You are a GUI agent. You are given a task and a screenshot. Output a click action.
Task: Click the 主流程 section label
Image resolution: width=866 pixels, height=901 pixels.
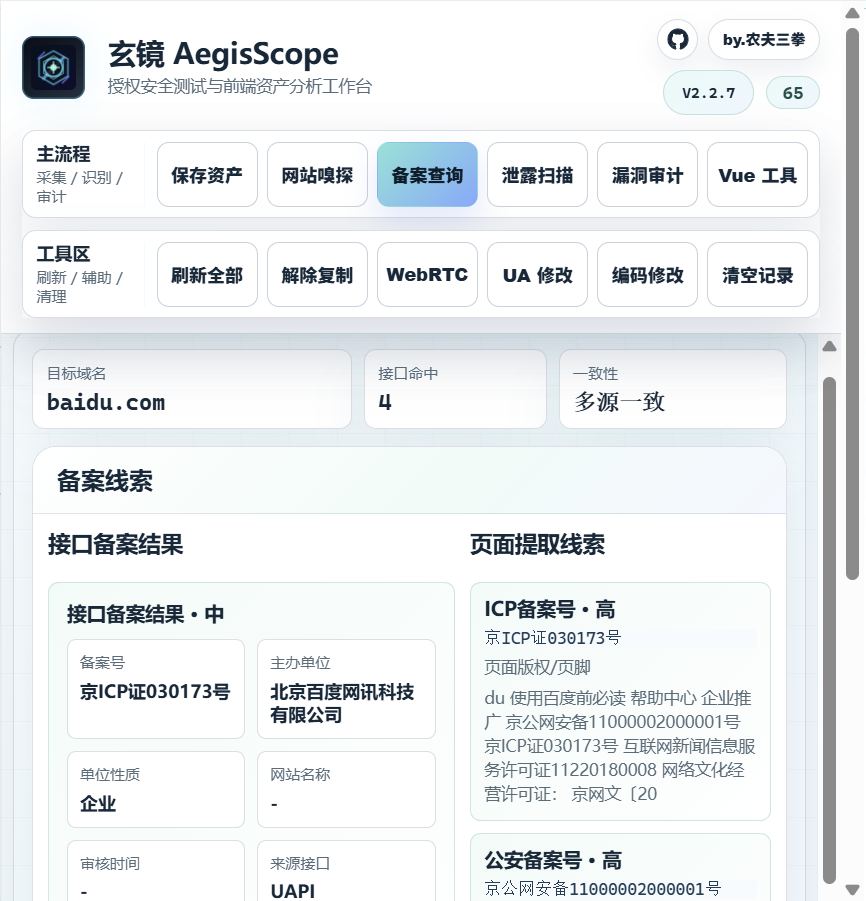click(63, 154)
